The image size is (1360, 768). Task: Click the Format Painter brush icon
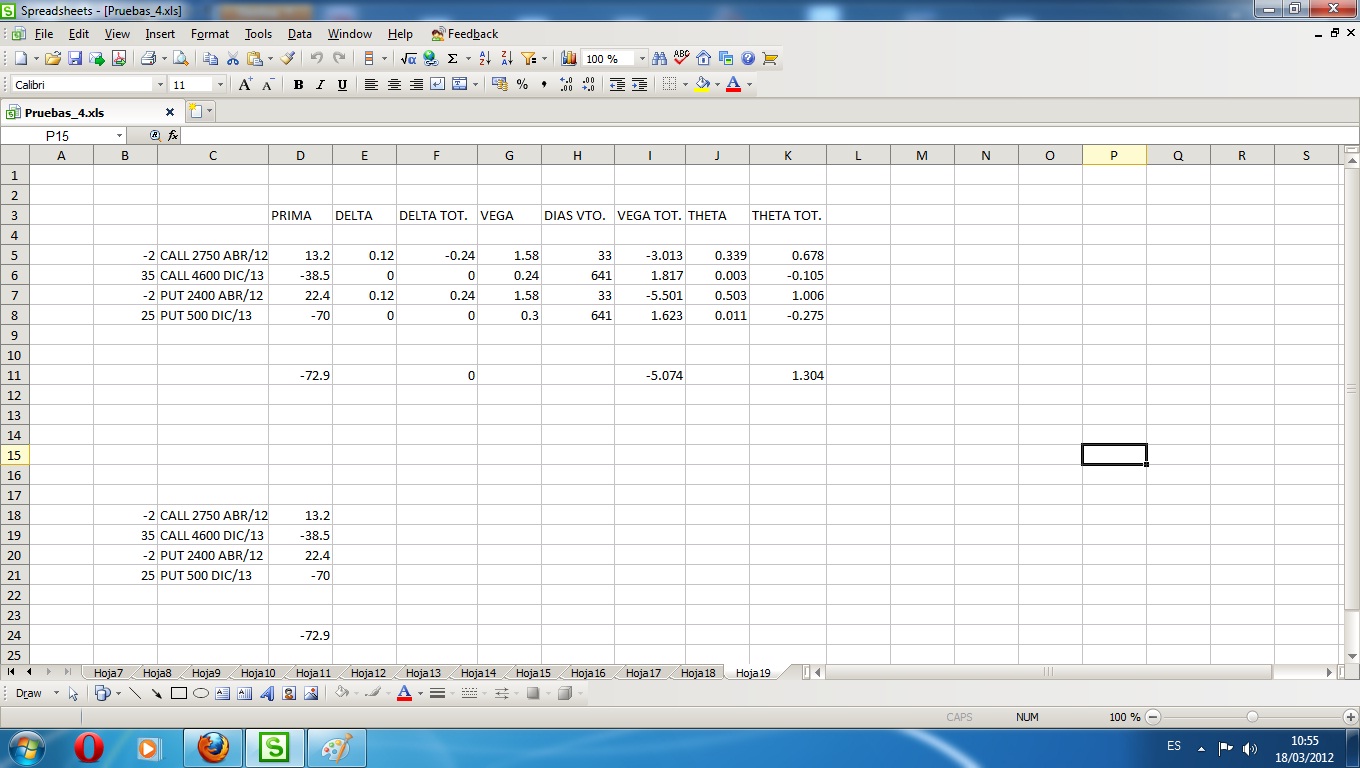pyautogui.click(x=289, y=59)
